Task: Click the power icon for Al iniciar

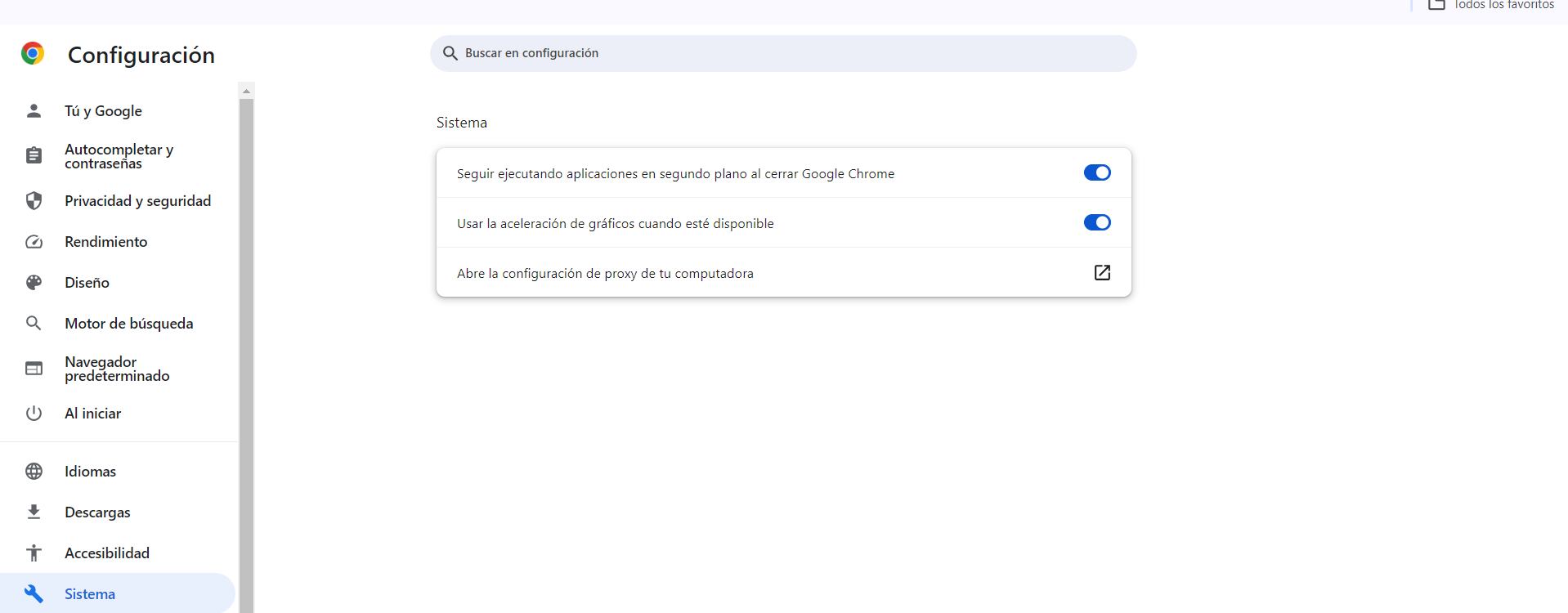Action: [x=34, y=414]
